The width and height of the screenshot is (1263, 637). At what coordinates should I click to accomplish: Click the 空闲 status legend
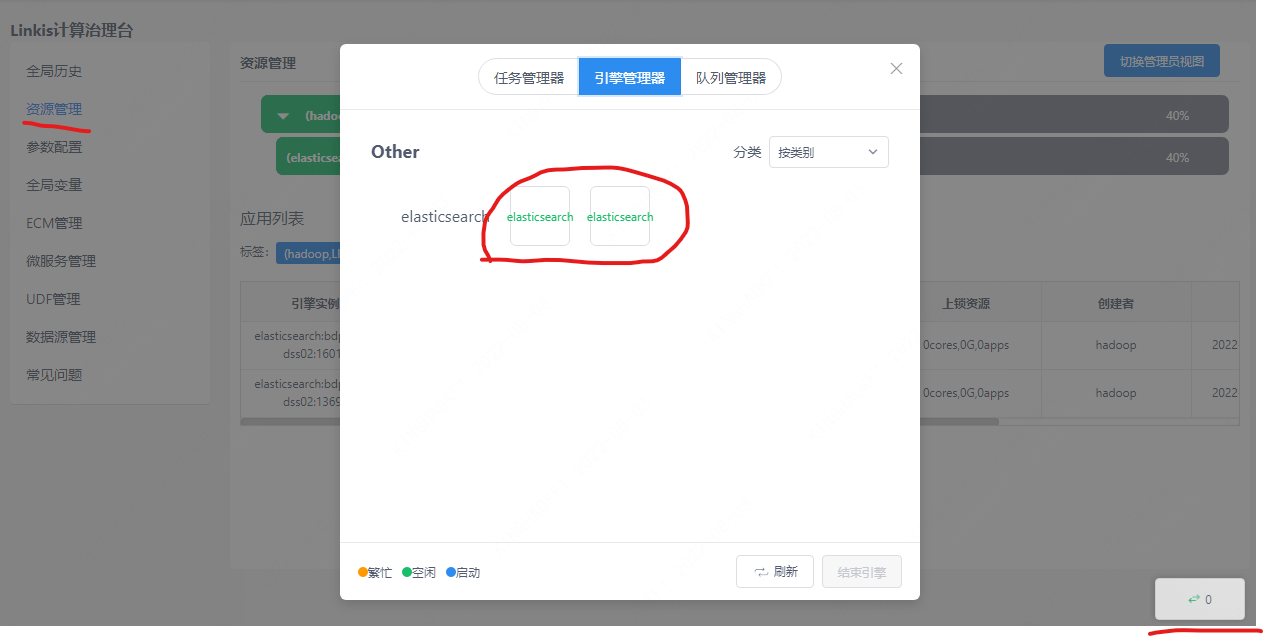tap(419, 573)
